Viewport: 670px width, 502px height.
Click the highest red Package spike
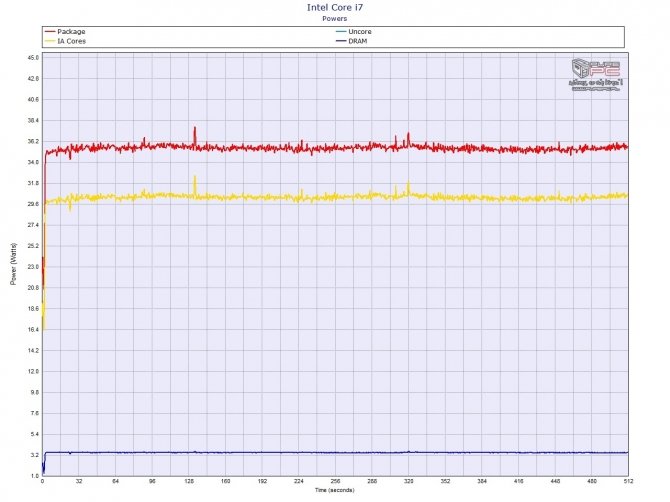(195, 128)
